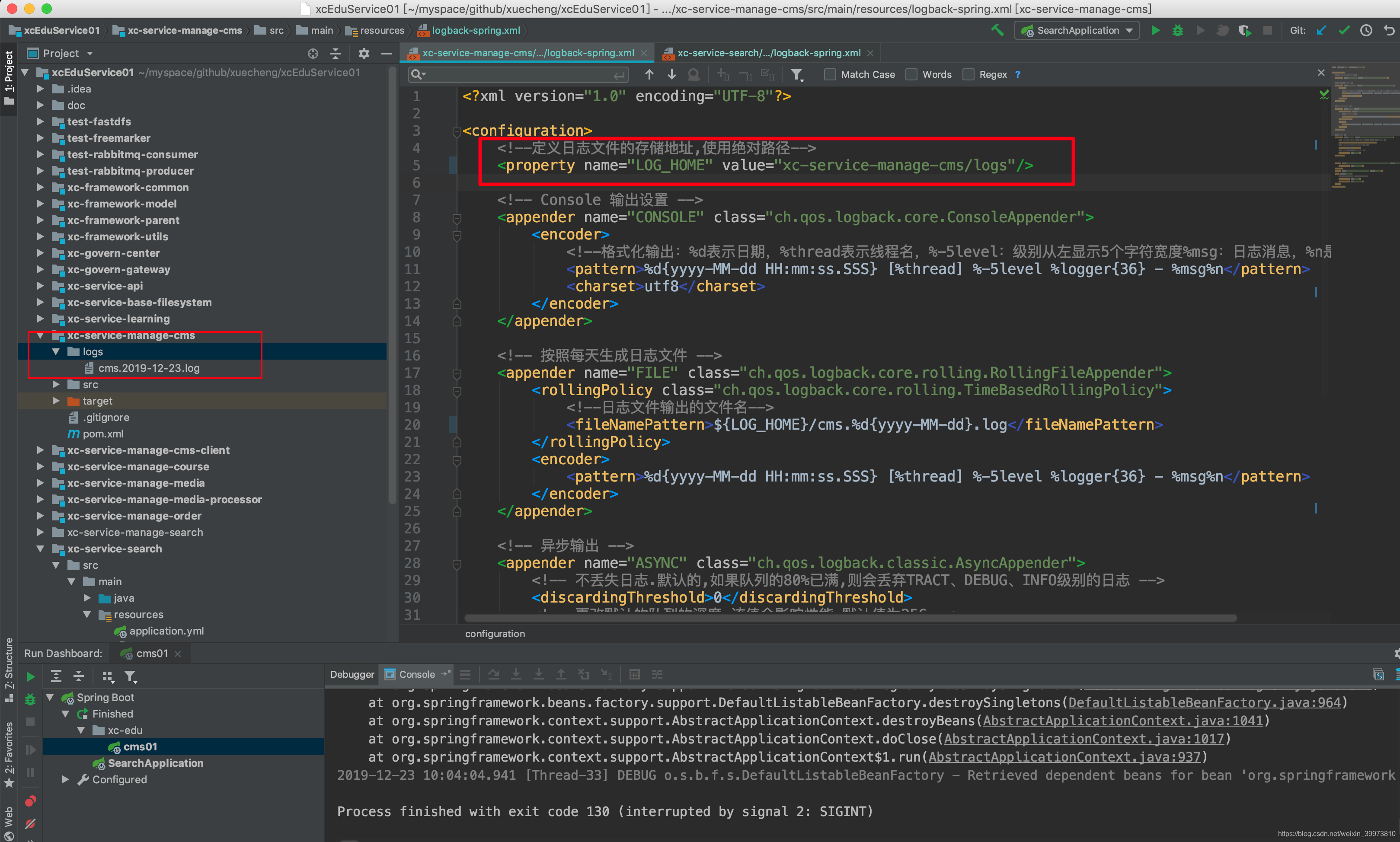Viewport: 1400px width, 842px height.
Task: Click the search filter funnel icon
Action: (x=797, y=74)
